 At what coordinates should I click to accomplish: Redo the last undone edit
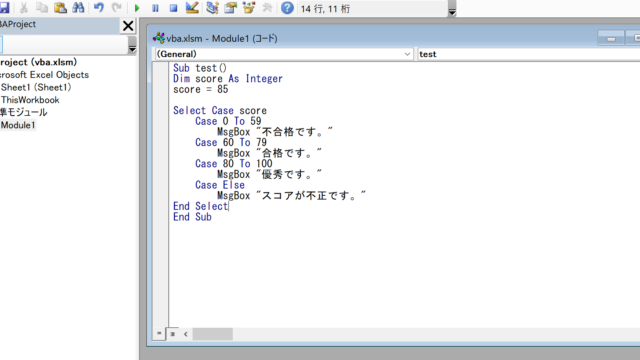click(x=117, y=8)
